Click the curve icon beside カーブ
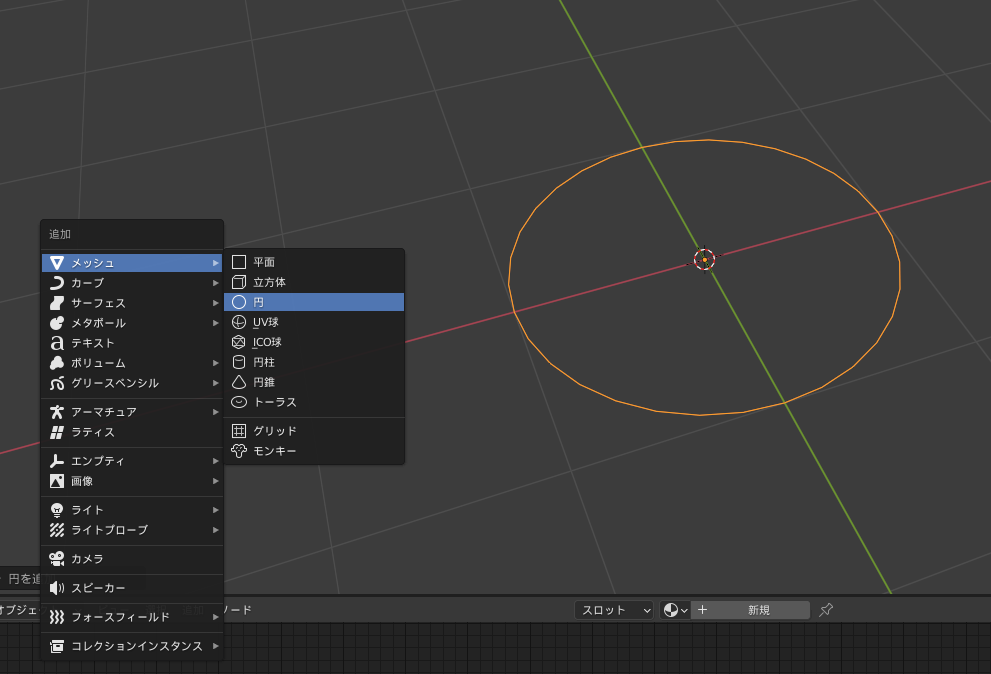Viewport: 991px width, 674px height. 57,283
